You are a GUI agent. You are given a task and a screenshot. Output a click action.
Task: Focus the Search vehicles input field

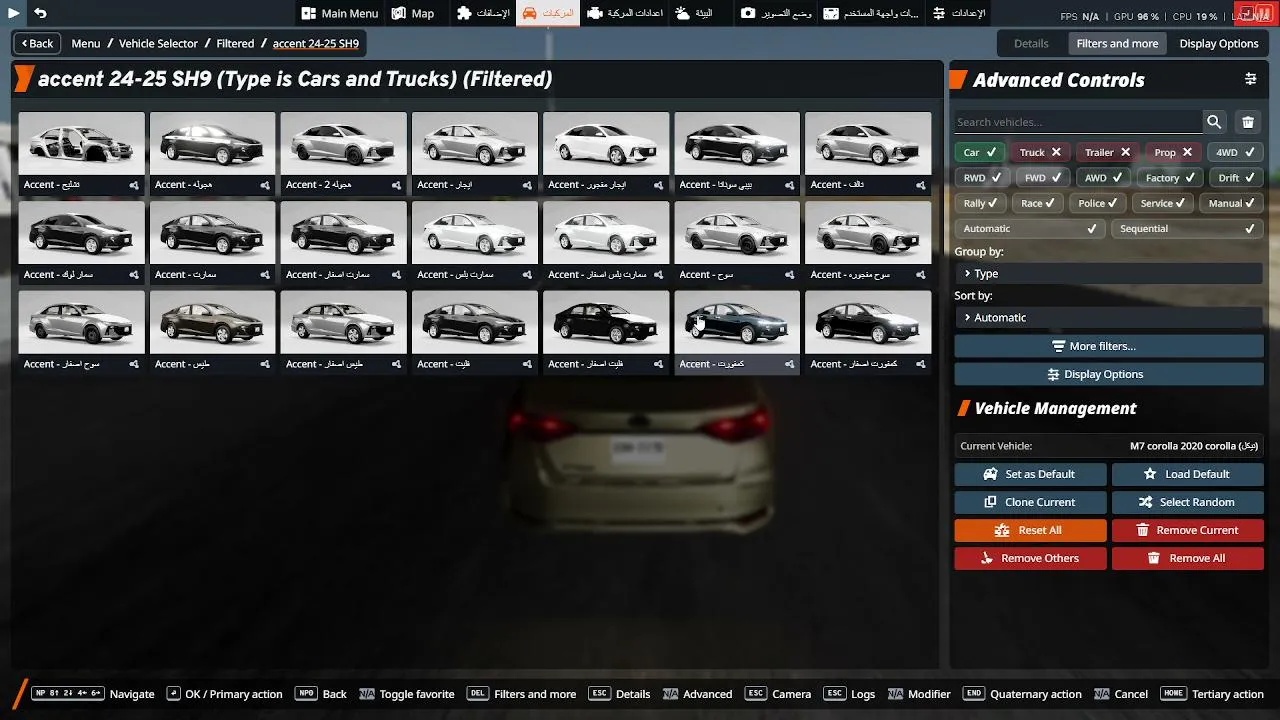pos(1078,122)
